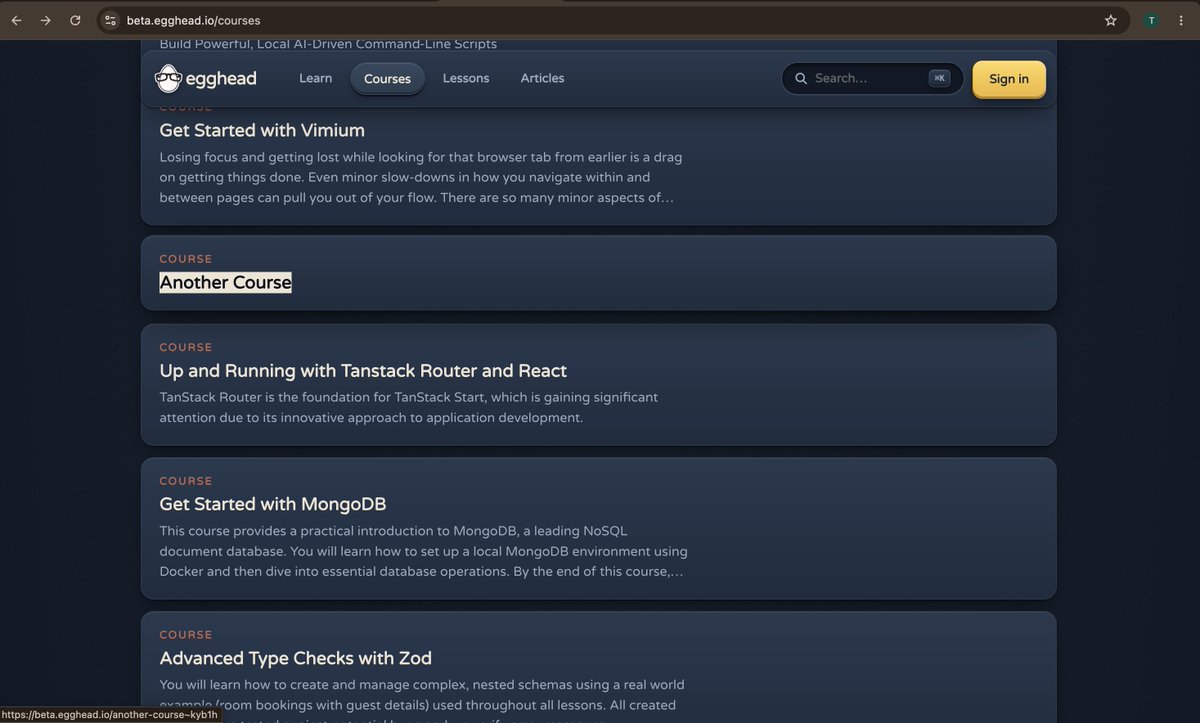Open Get Started with Vimium course
Image resolution: width=1200 pixels, height=723 pixels.
(262, 130)
